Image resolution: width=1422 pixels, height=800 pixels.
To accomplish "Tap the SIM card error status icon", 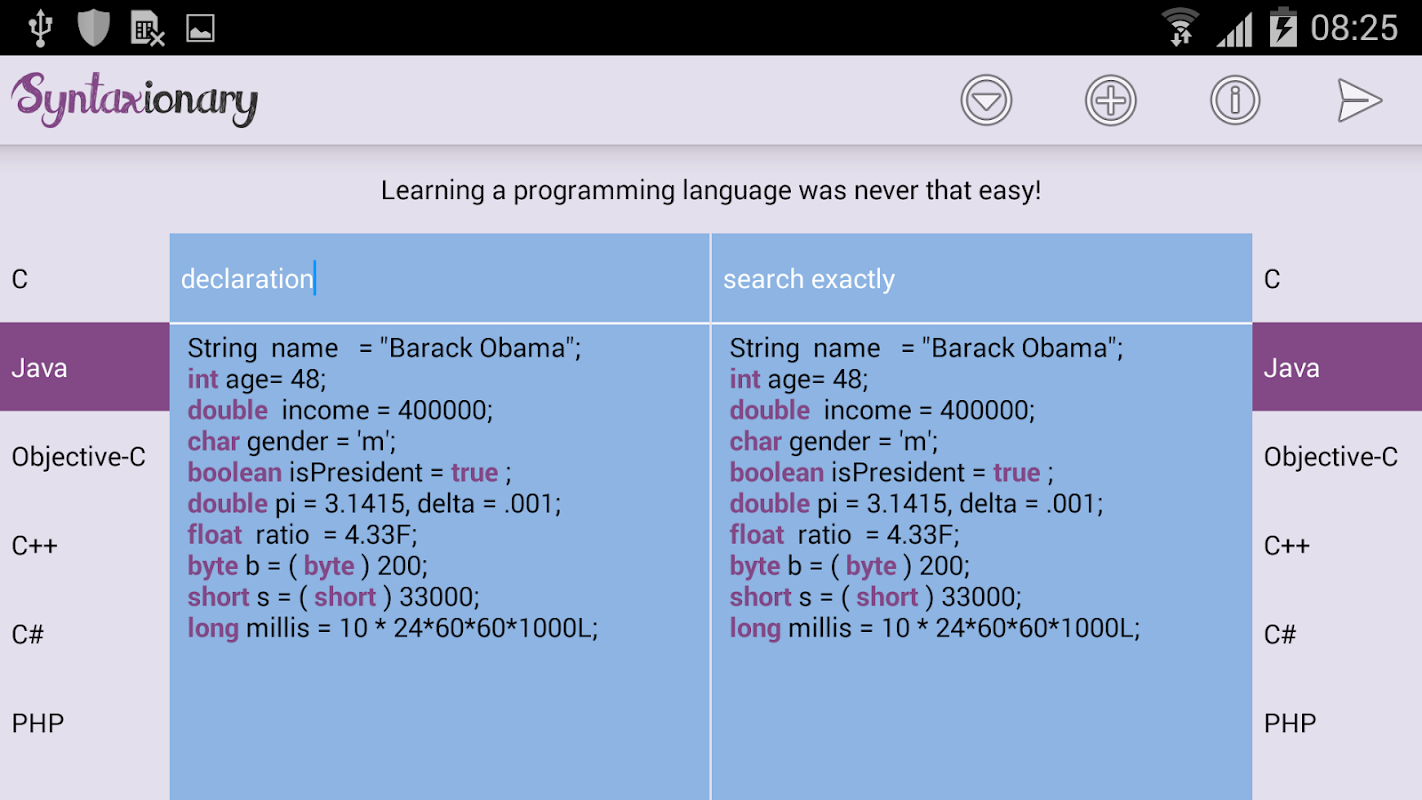I will [x=148, y=28].
